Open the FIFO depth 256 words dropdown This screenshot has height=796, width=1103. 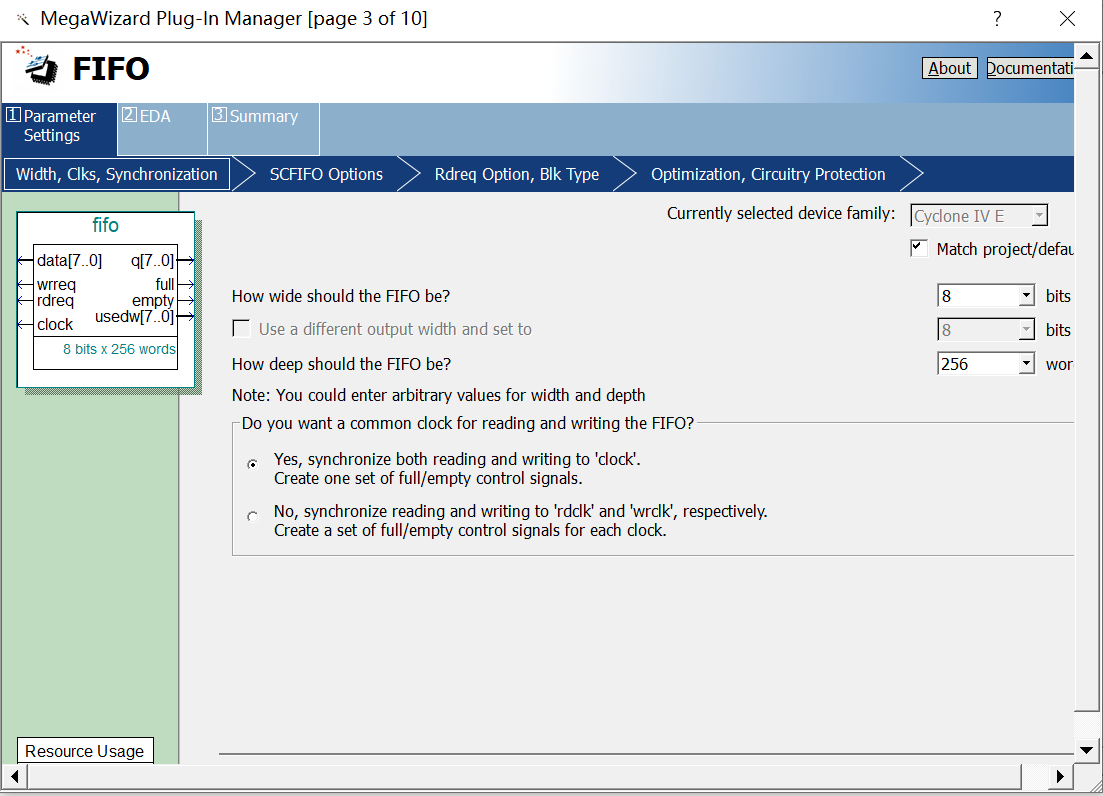1026,364
